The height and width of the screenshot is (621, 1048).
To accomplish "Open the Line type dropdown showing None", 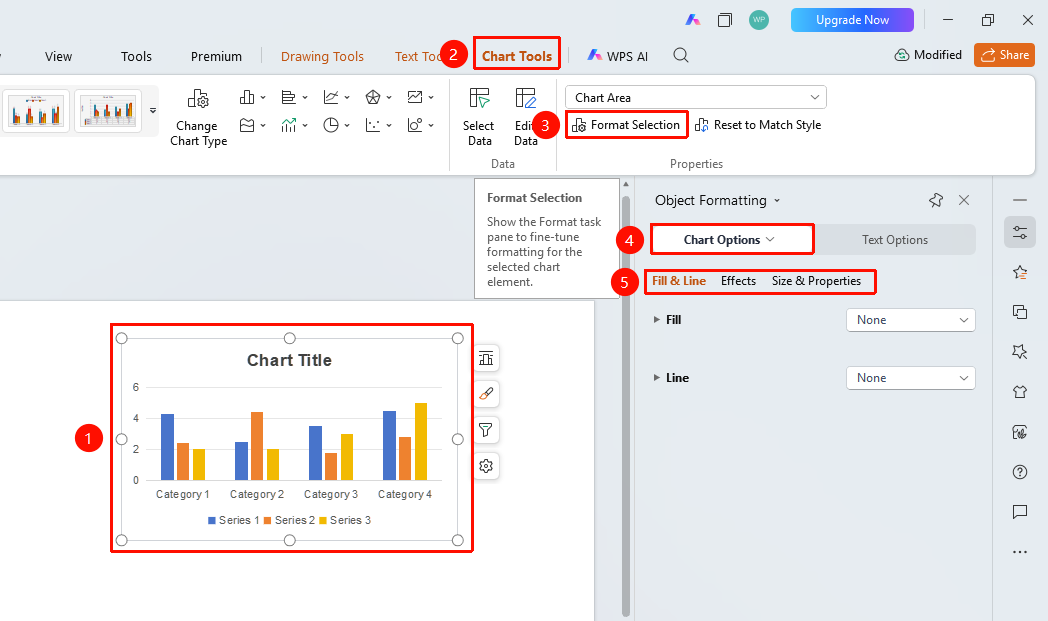I will [x=910, y=378].
